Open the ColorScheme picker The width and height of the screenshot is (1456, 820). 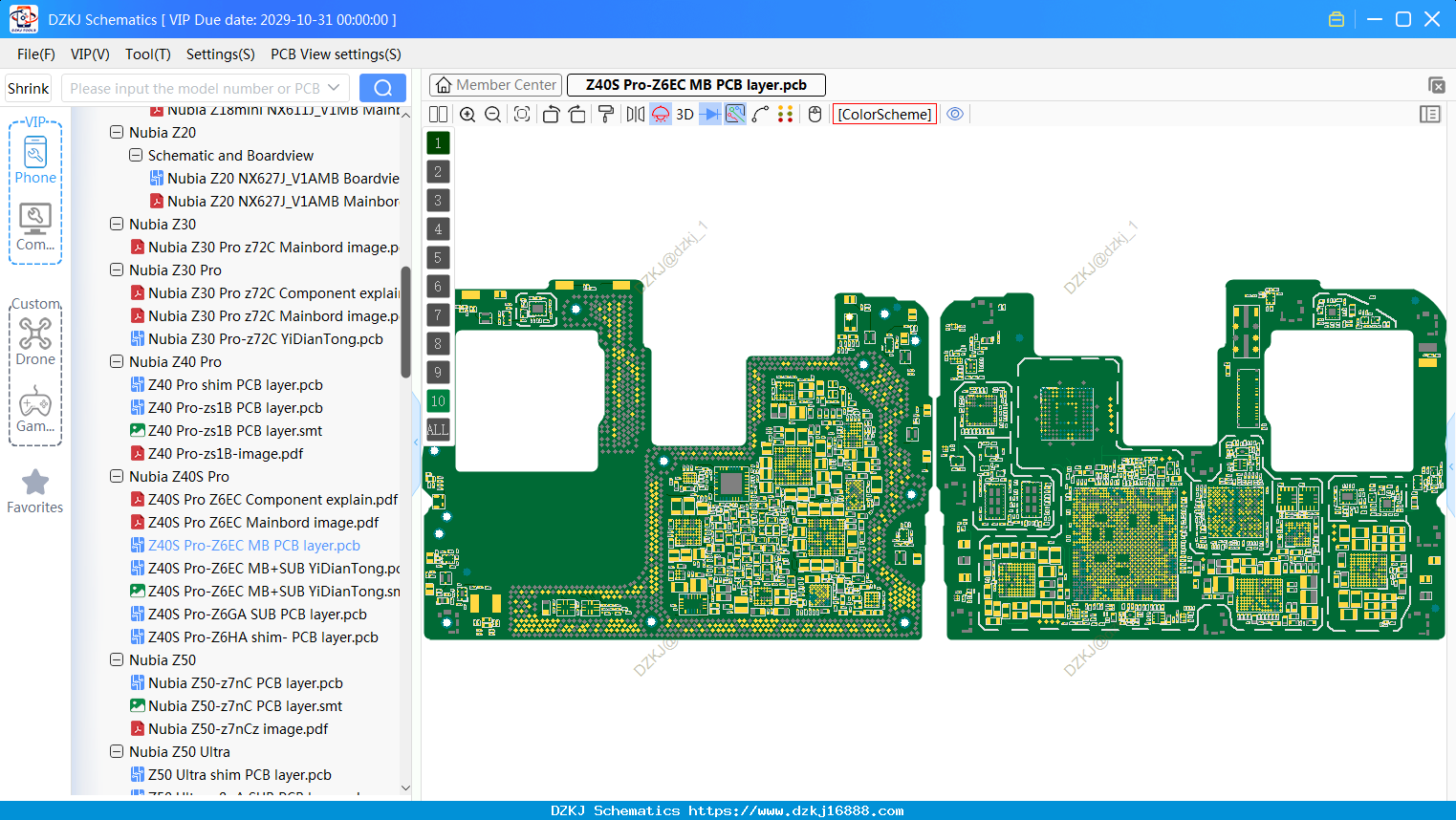click(x=884, y=115)
